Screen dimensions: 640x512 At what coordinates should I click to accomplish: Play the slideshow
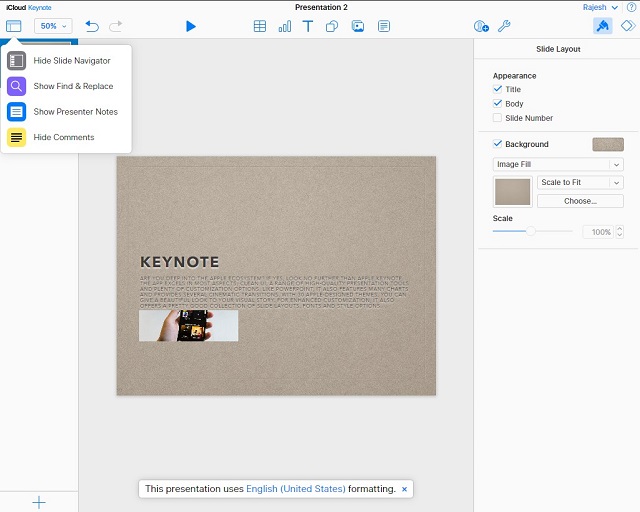coord(191,26)
